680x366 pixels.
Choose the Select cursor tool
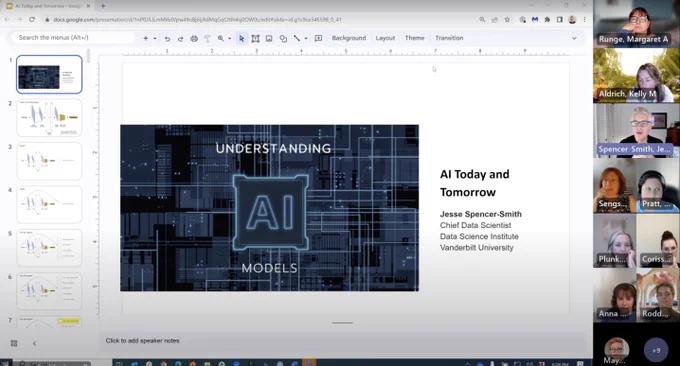click(x=242, y=39)
